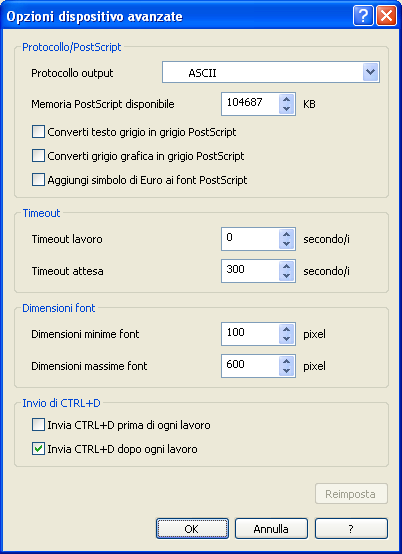Image resolution: width=402 pixels, height=554 pixels.
Task: Enable Invia CTRL+D prima di ogni lavoro
Action: click(x=38, y=425)
